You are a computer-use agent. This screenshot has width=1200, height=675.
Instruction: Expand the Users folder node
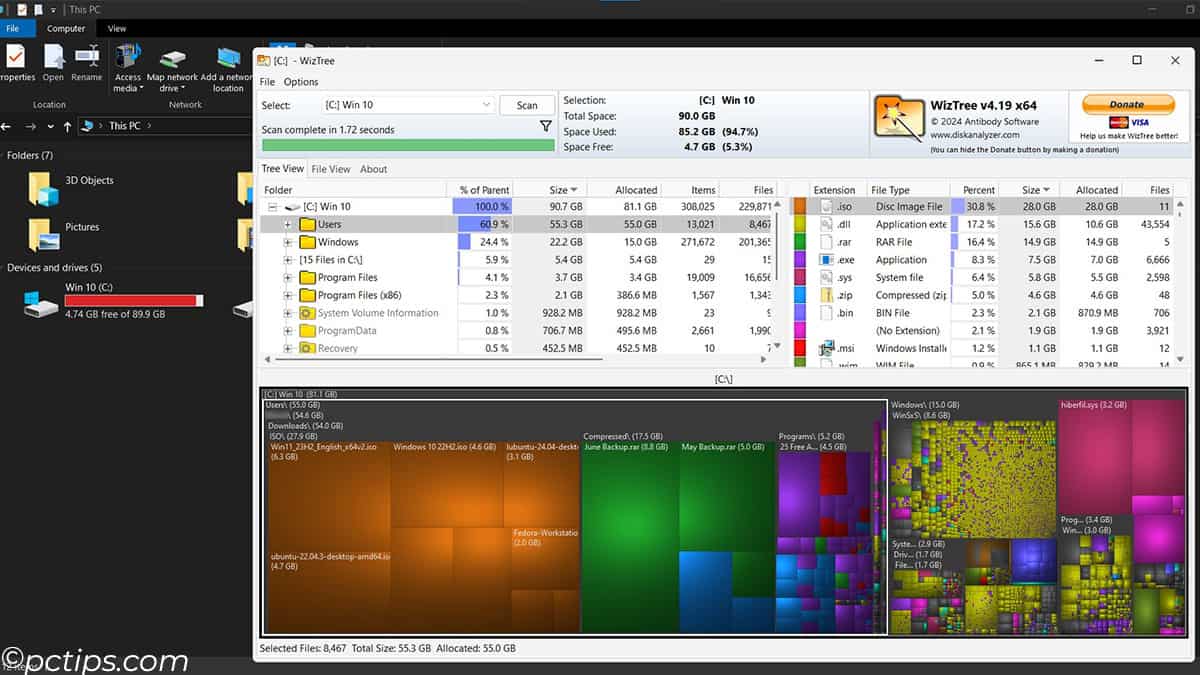(287, 224)
